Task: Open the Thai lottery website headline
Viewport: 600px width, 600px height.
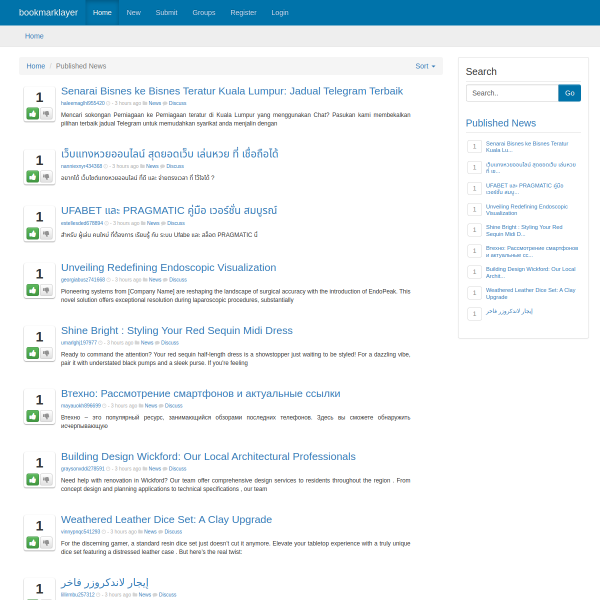Action: pyautogui.click(x=170, y=154)
